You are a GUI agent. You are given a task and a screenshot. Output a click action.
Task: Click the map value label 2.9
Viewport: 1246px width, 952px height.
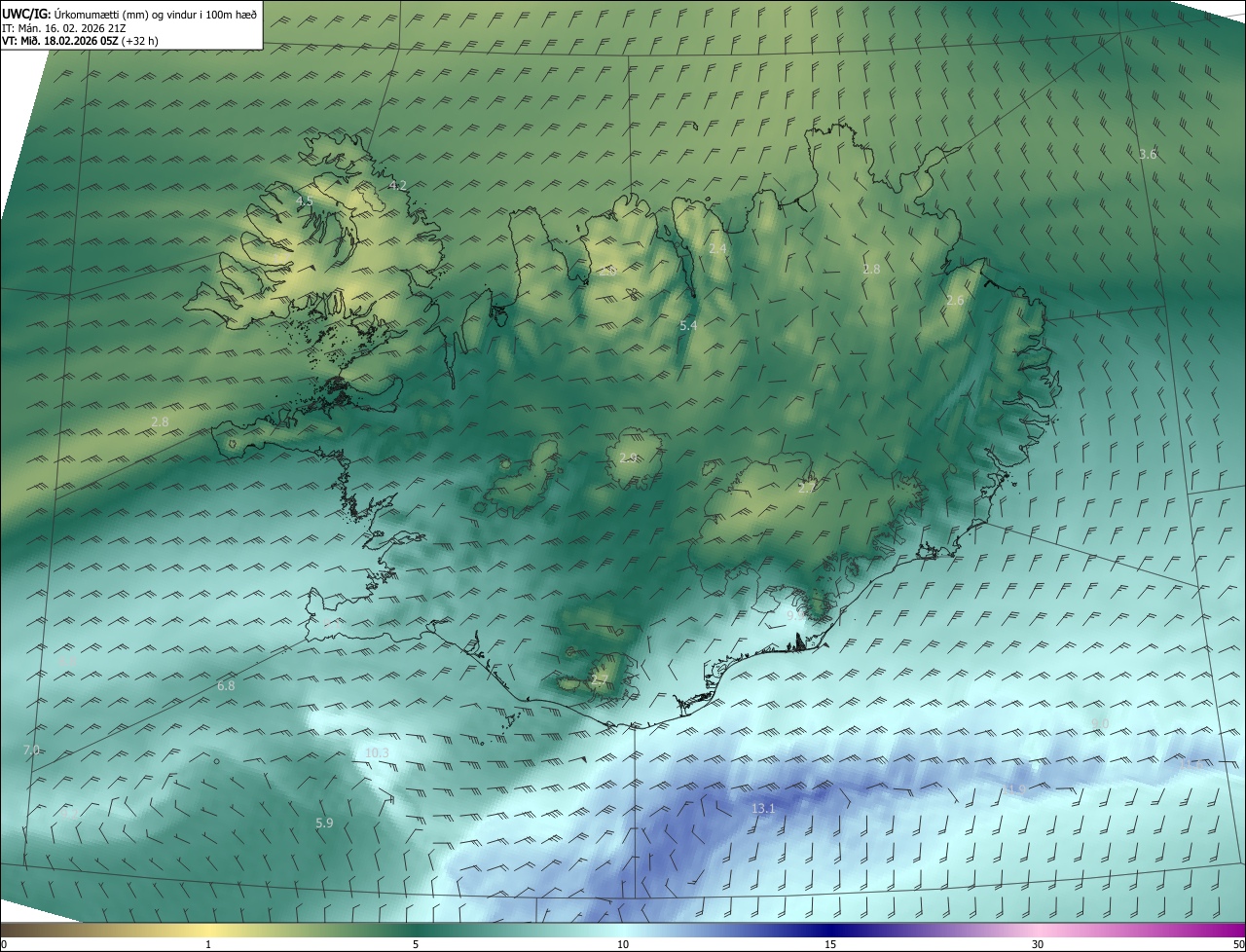(628, 458)
